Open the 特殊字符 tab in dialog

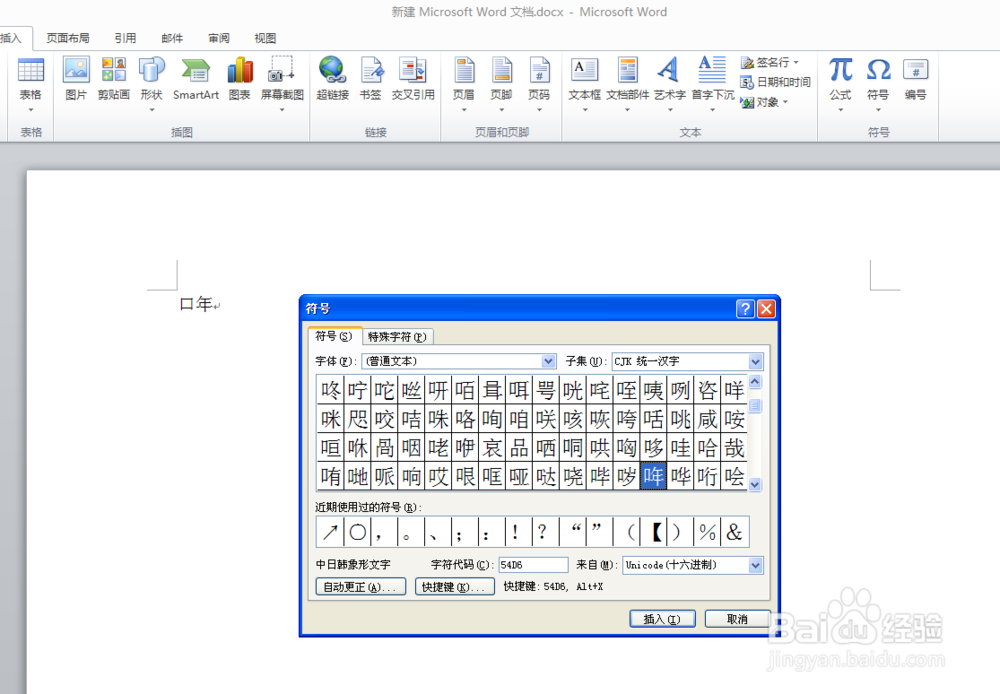398,337
